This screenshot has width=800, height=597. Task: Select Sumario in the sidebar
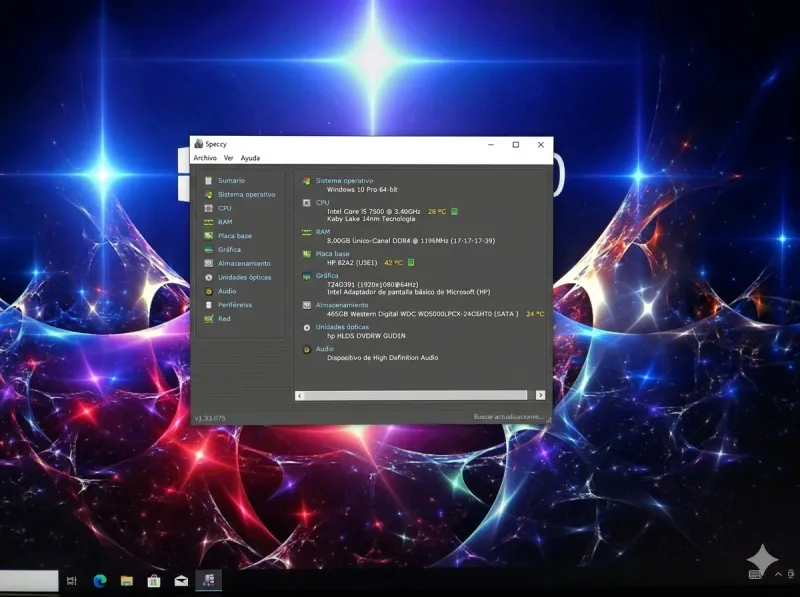231,181
